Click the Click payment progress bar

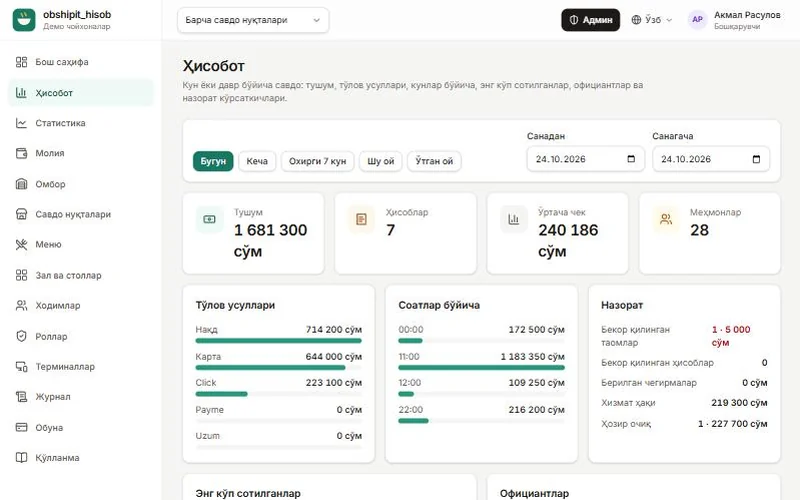279,394
